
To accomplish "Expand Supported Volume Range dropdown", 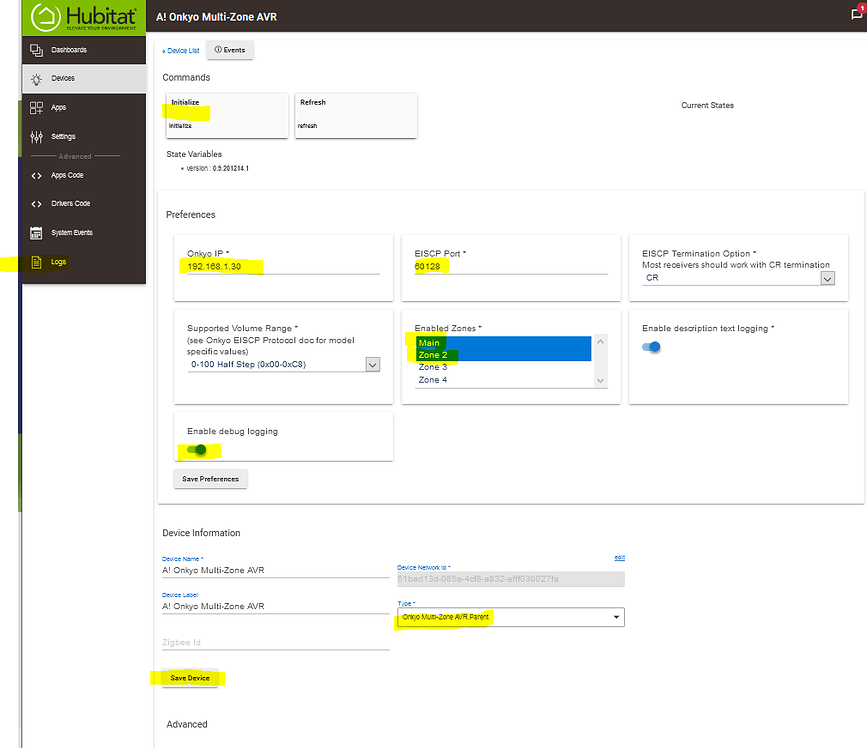I will point(283,365).
